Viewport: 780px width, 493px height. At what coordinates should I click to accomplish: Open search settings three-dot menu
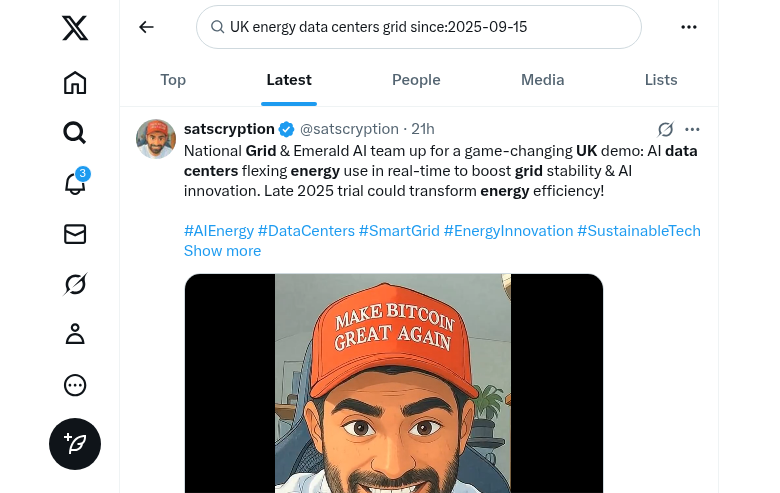(x=689, y=27)
